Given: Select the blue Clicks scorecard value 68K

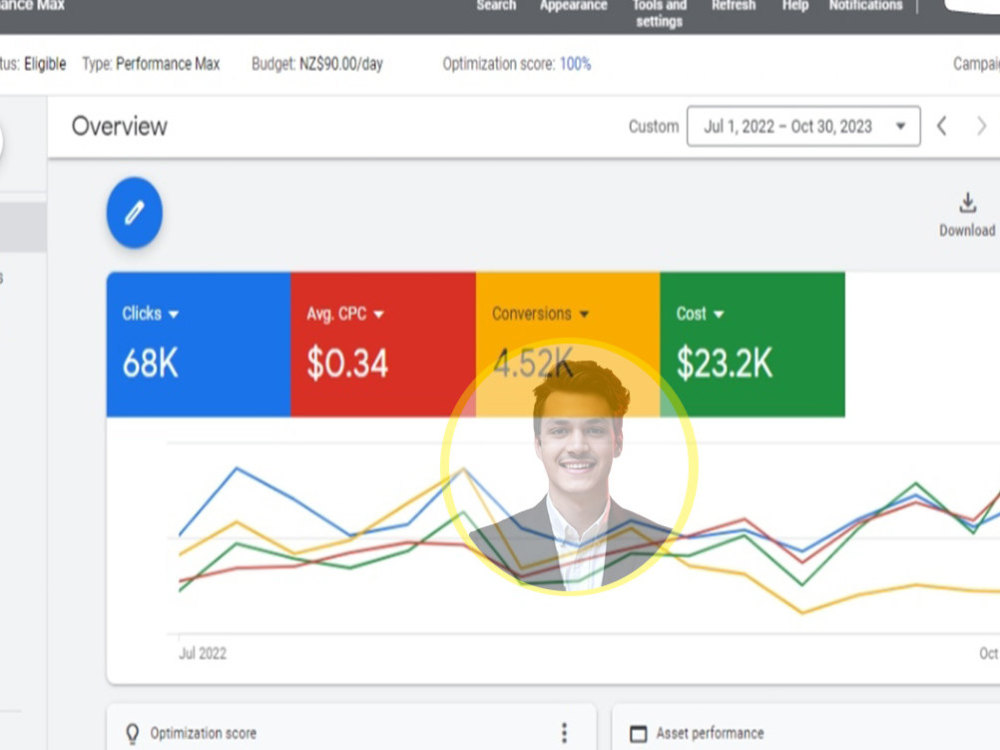Looking at the screenshot, I should click(x=151, y=363).
